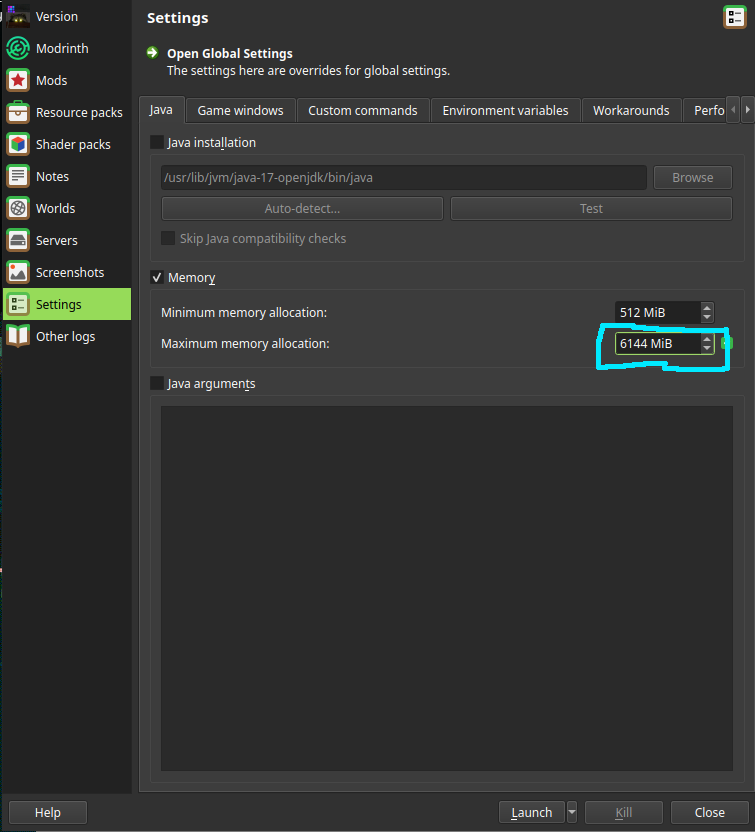Open Shader packs via its cube icon
The height and width of the screenshot is (832, 755).
[18, 144]
